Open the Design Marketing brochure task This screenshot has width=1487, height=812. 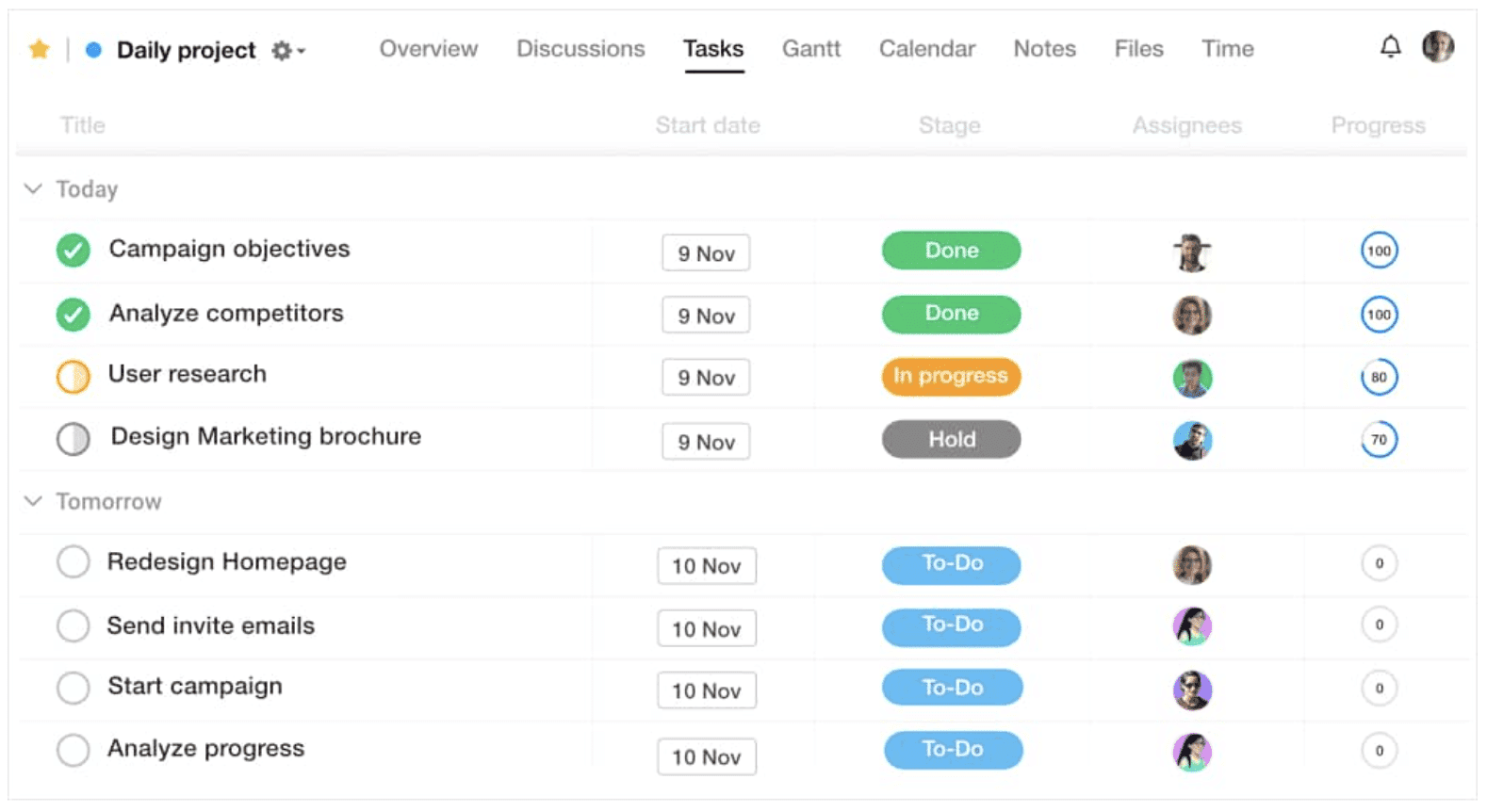click(266, 437)
